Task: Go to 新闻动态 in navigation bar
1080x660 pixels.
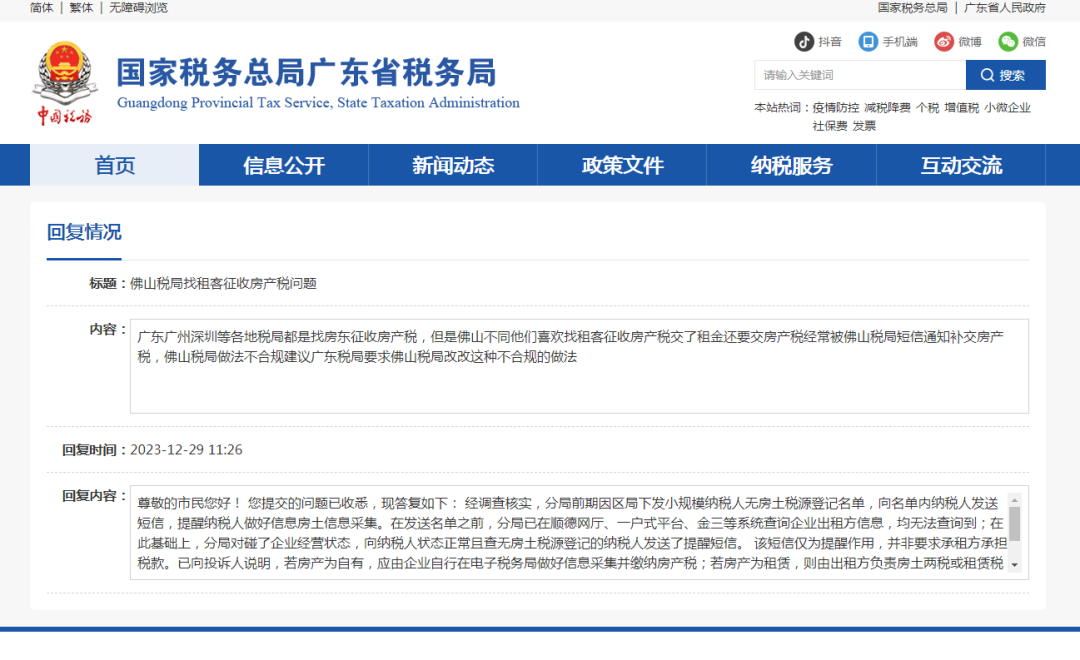Action: point(453,166)
